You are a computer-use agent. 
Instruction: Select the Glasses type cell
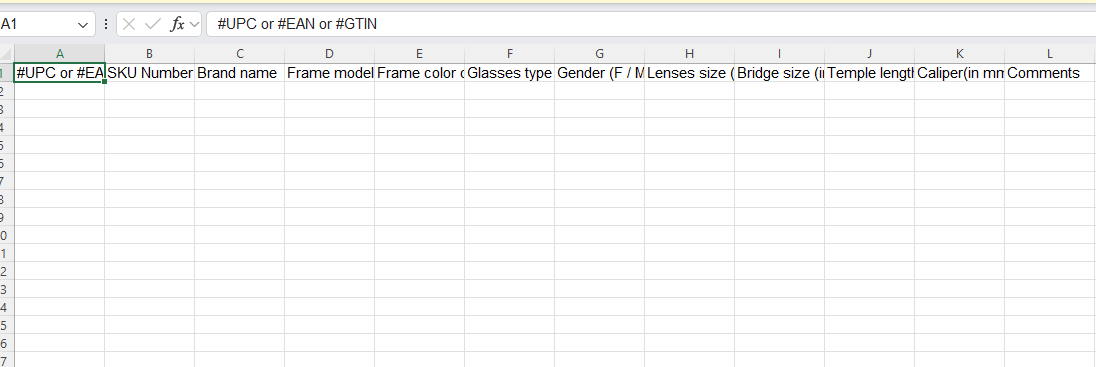[510, 73]
